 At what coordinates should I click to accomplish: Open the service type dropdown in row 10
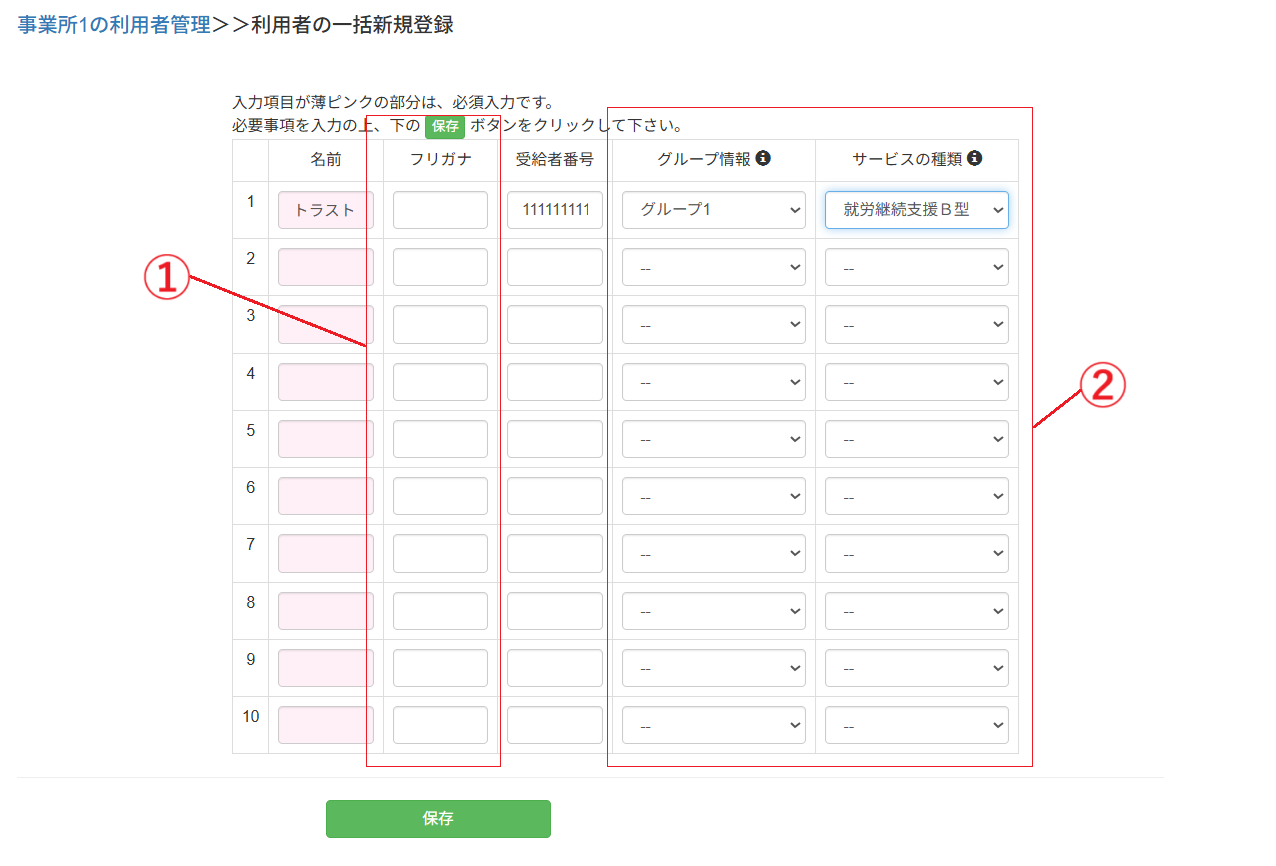tap(916, 724)
